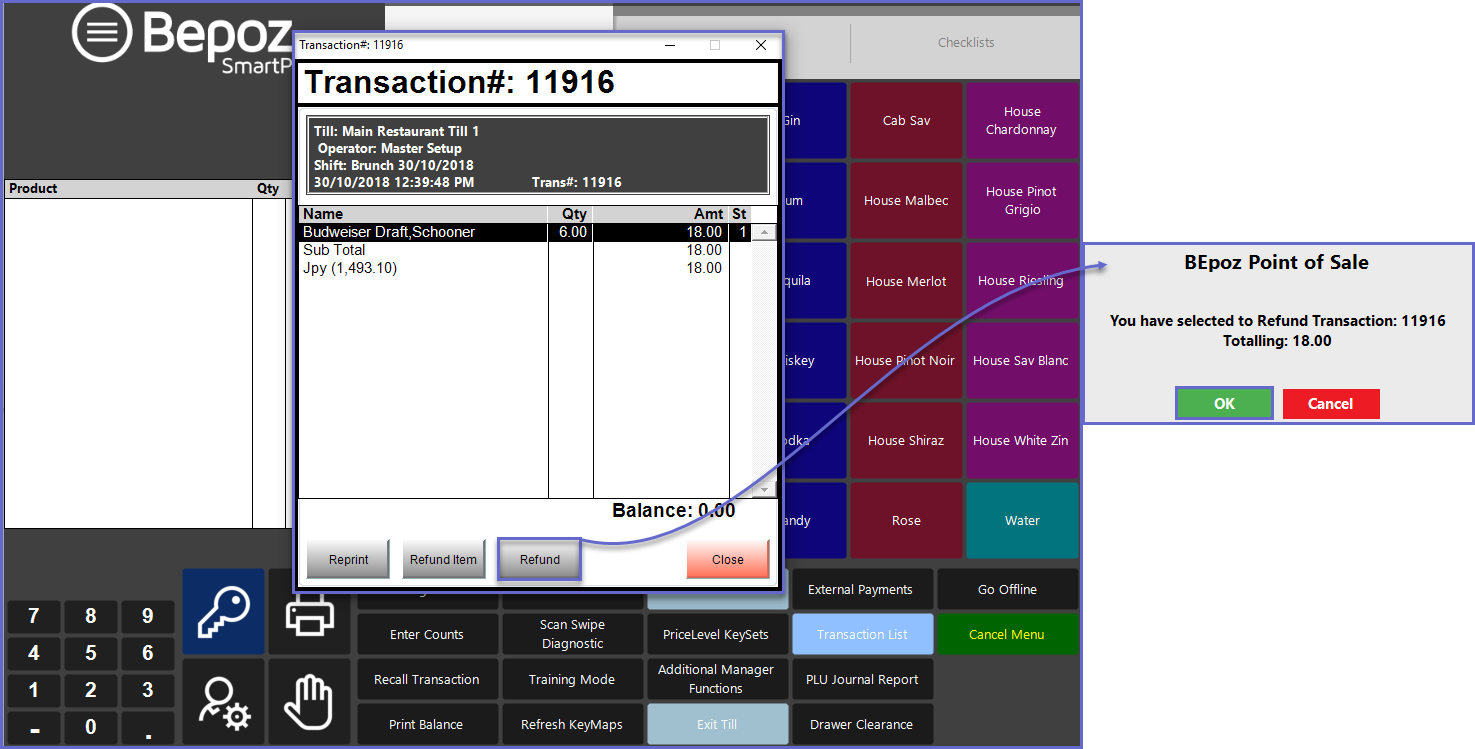Reprint the transaction receipt
This screenshot has height=749, width=1475.
[349, 560]
